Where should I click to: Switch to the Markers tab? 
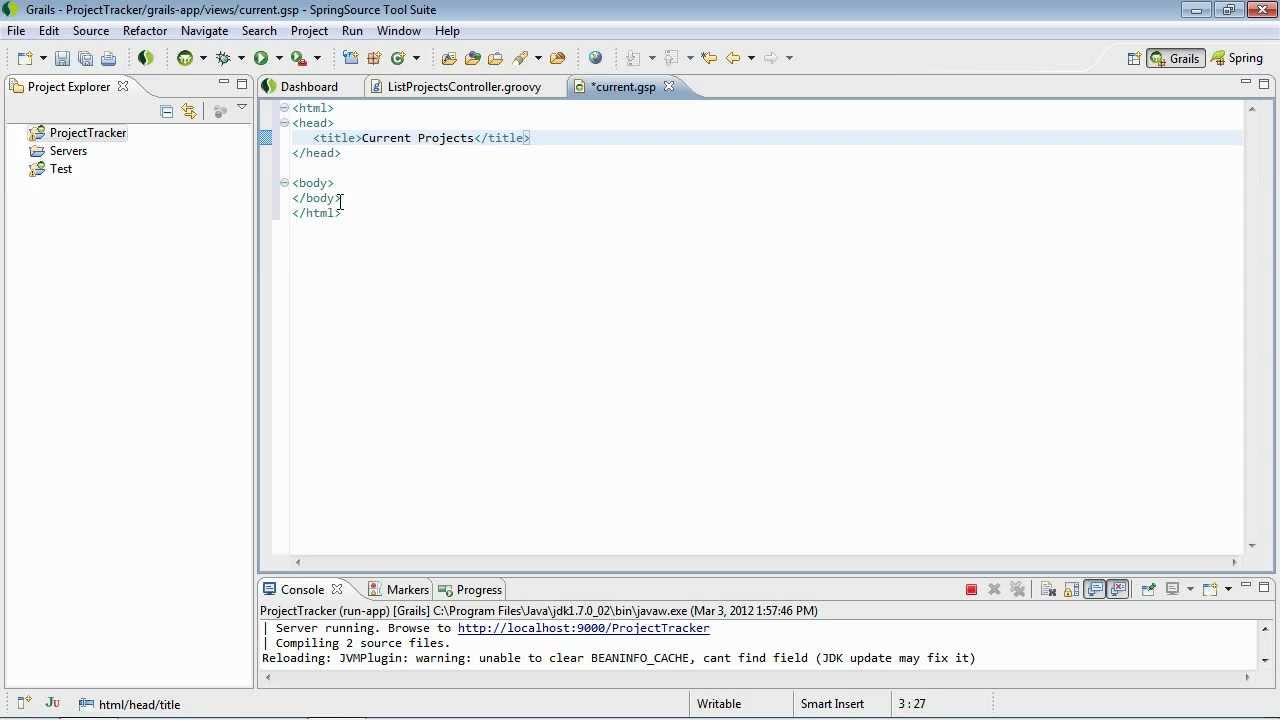click(x=398, y=590)
